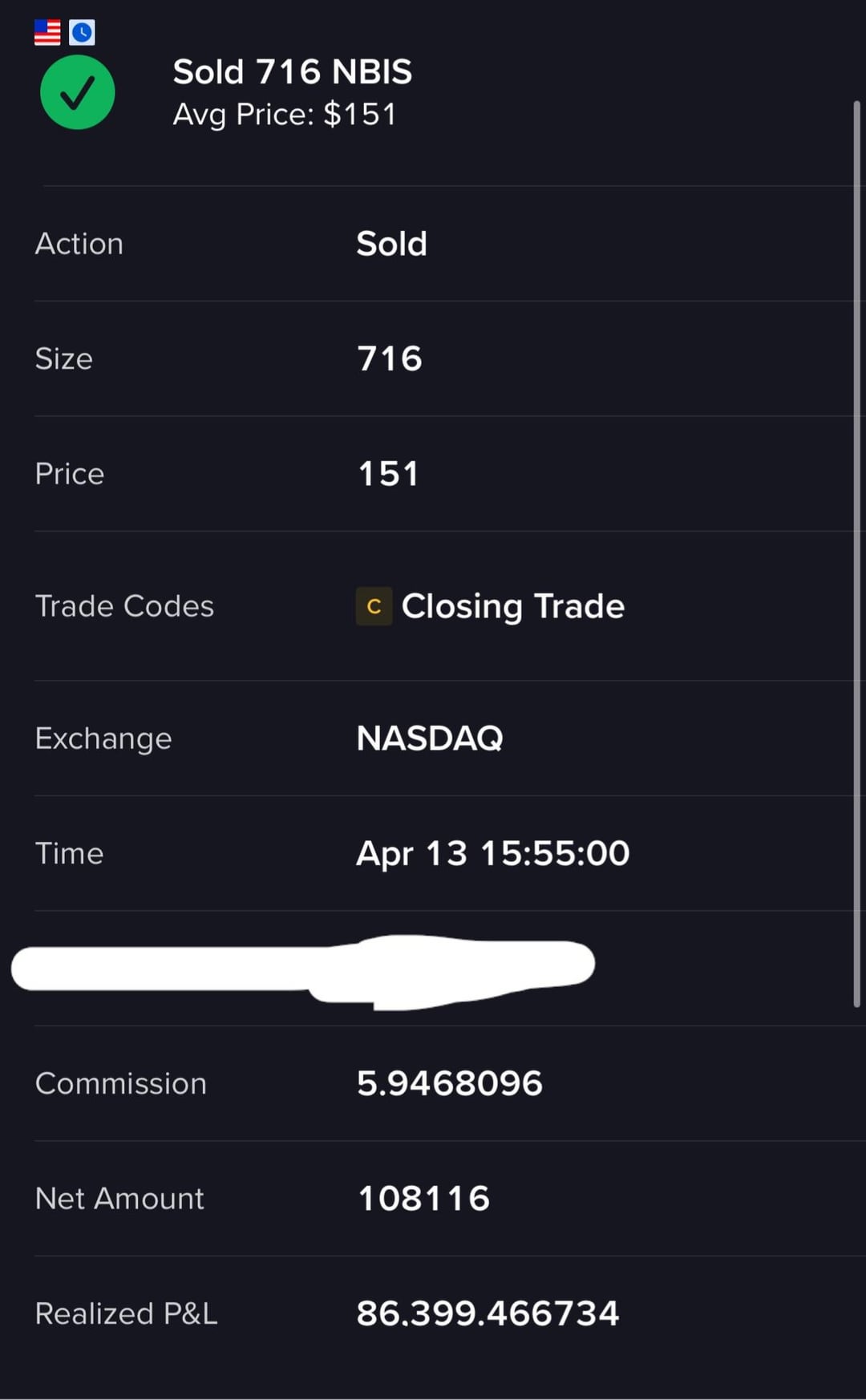
Task: Click the "Trade Codes" row label
Action: tap(124, 606)
